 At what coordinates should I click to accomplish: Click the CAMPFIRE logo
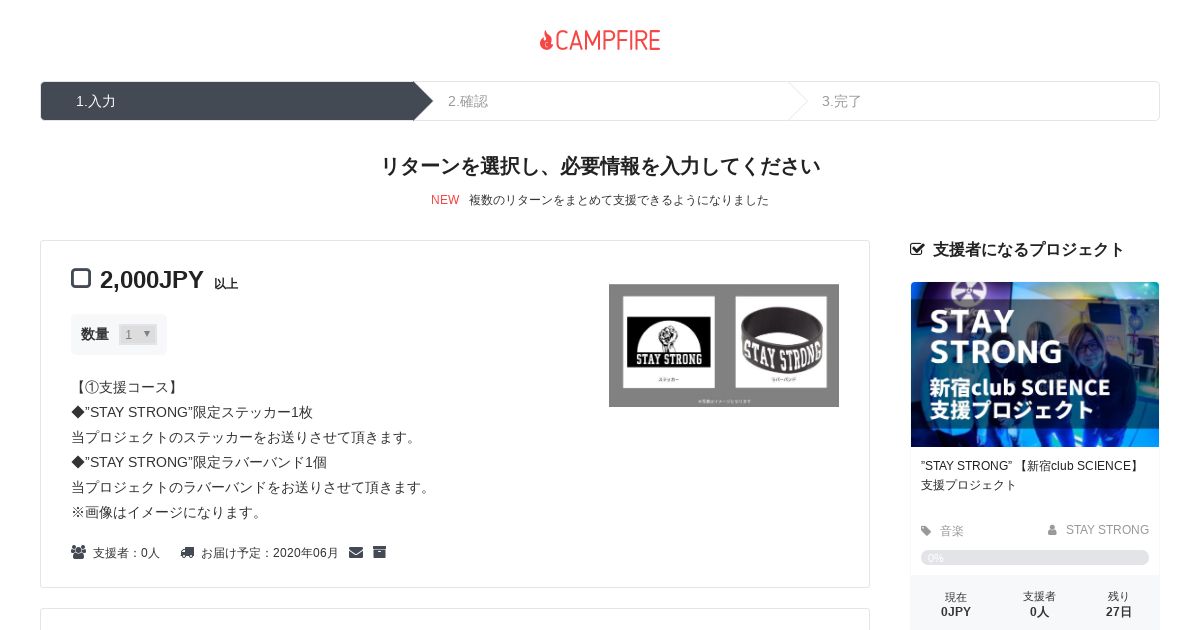600,40
